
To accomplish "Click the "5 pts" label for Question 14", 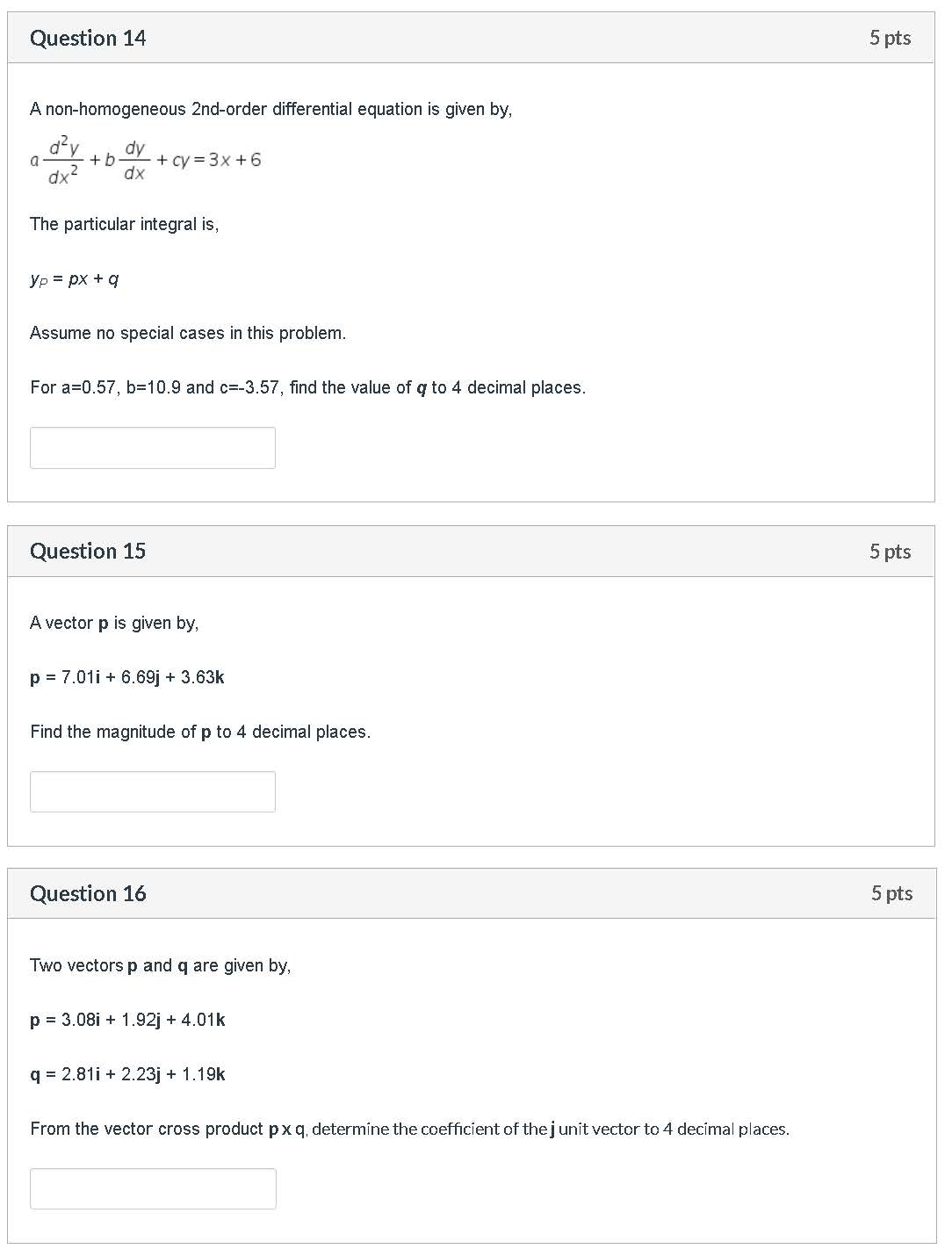I will [x=890, y=38].
